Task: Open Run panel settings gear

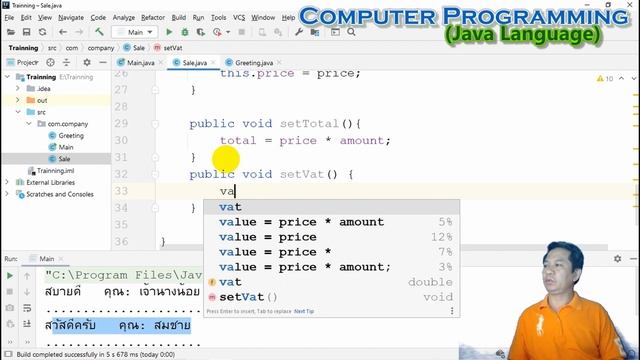Action: pyautogui.click(x=618, y=259)
